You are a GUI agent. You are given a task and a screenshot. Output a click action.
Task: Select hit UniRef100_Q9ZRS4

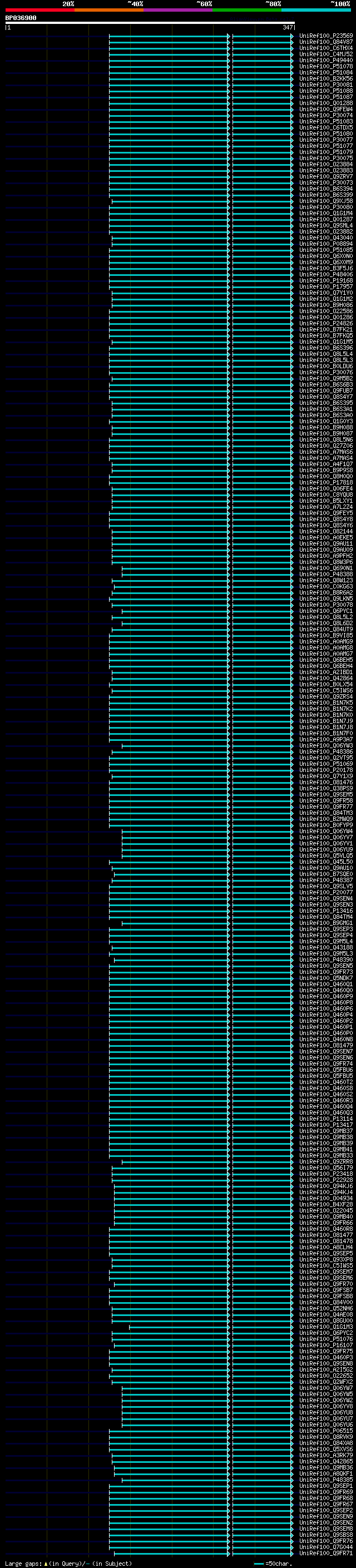click(x=326, y=696)
